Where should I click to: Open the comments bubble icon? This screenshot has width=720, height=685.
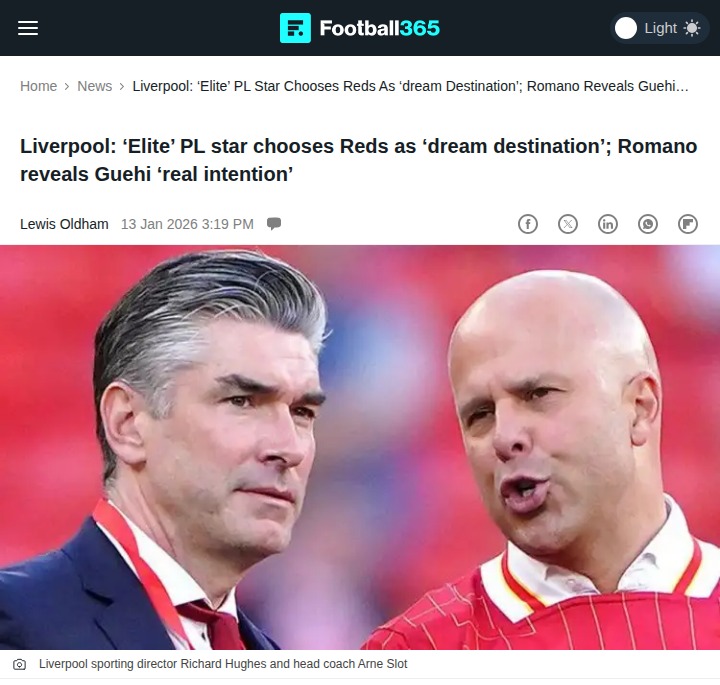(x=274, y=224)
